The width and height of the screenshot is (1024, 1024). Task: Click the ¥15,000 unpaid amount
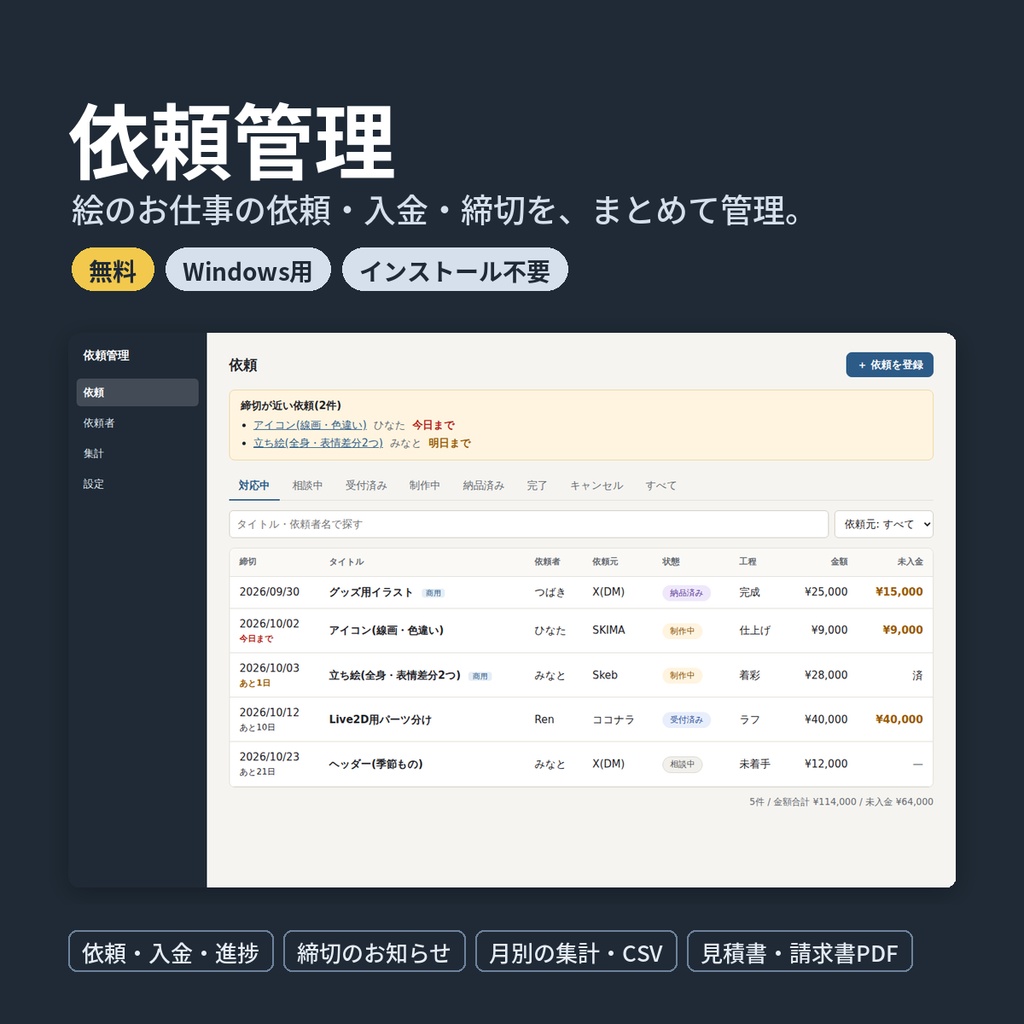pos(899,592)
